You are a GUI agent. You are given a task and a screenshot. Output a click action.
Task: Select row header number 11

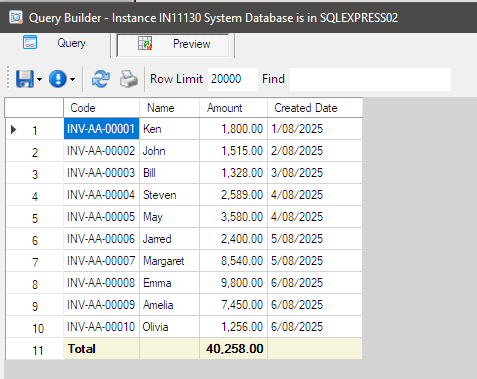[x=34, y=349]
